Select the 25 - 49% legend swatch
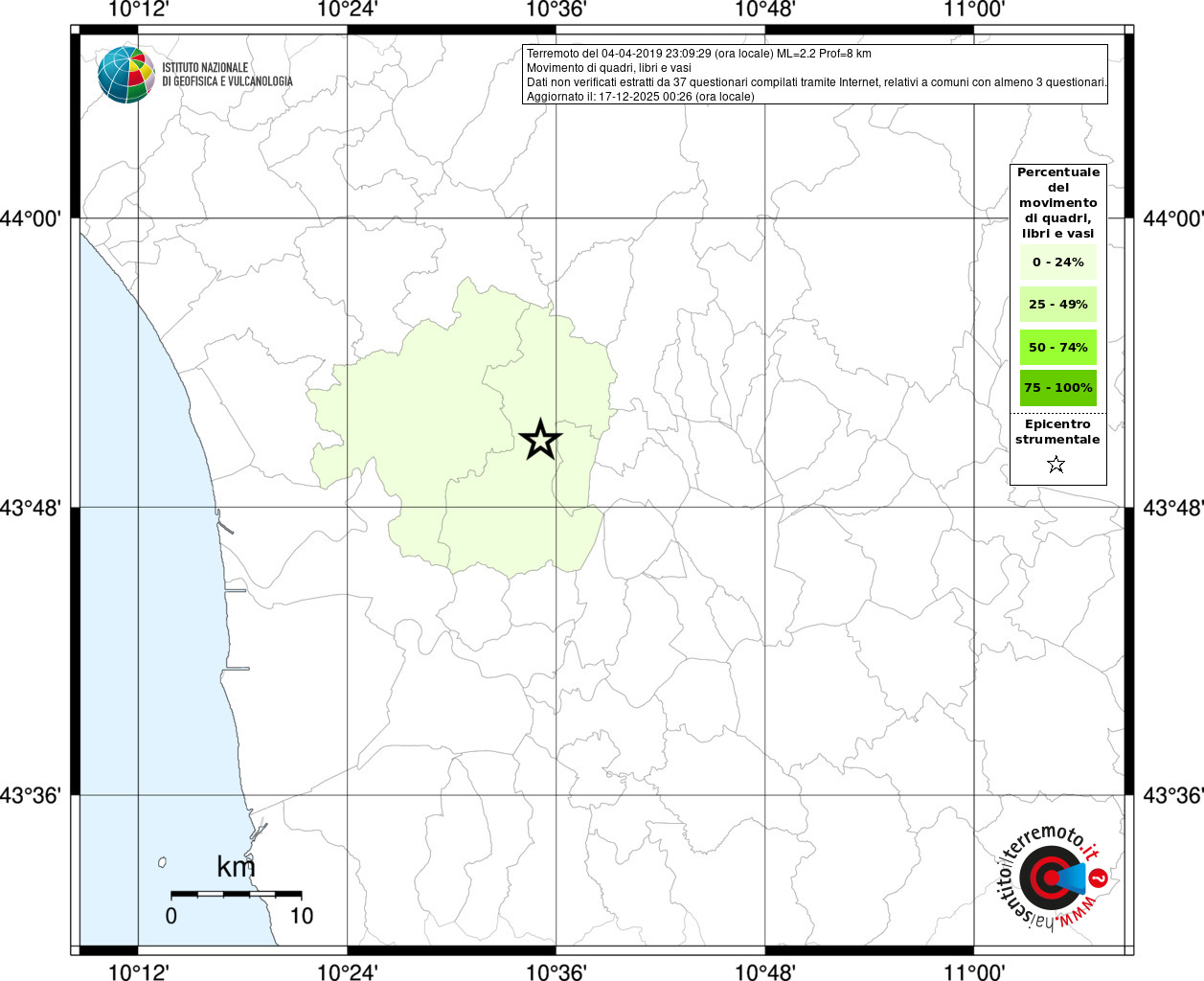The image size is (1204, 981). tap(1058, 304)
